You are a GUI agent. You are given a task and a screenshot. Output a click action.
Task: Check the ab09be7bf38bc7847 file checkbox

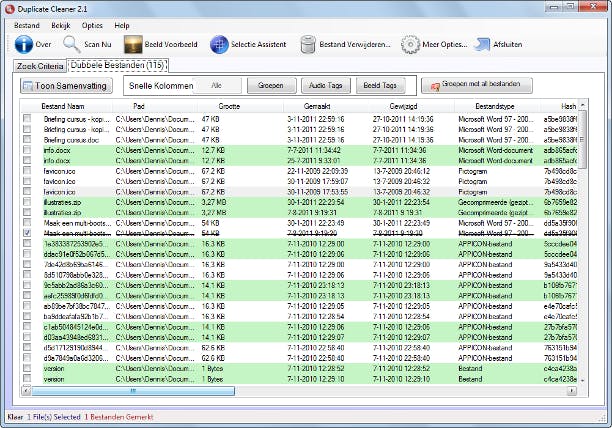[27, 305]
